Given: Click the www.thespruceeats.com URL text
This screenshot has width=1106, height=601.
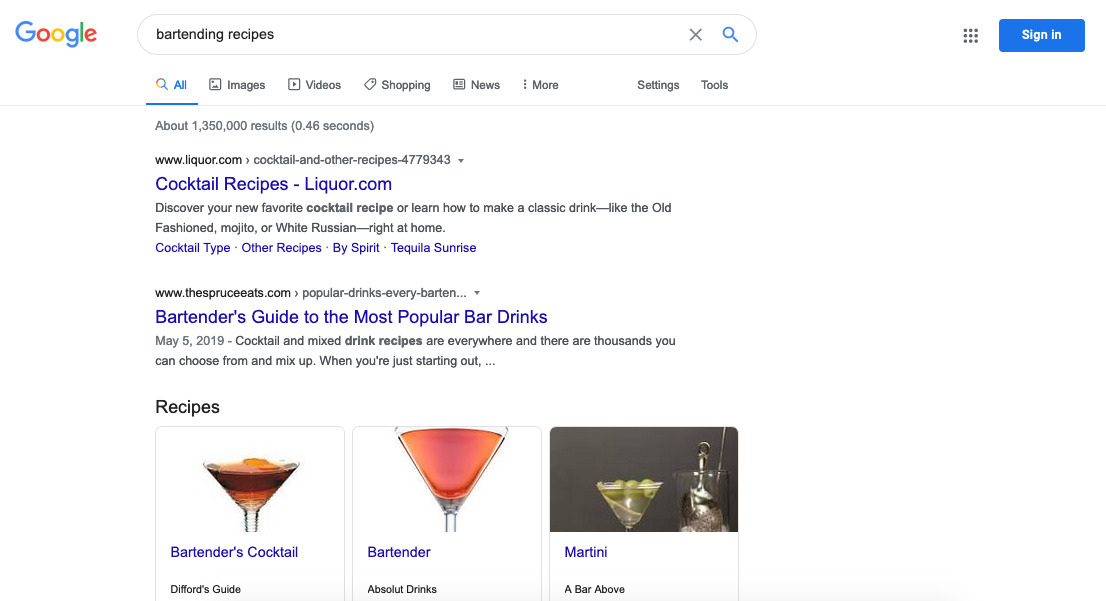Looking at the screenshot, I should [x=223, y=293].
